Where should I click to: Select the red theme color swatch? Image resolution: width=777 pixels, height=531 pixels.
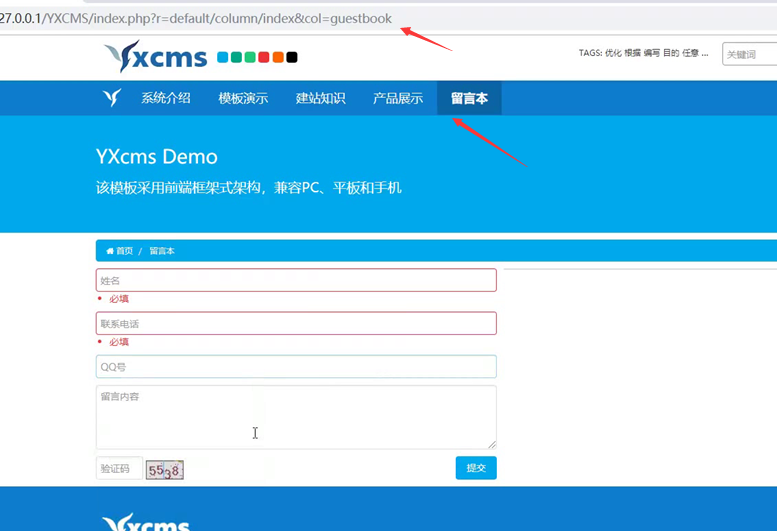point(264,57)
